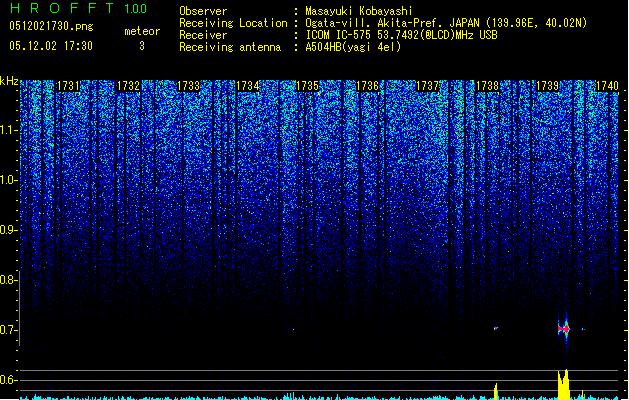Click the 1739 time marker
The image size is (629, 400).
click(x=547, y=86)
